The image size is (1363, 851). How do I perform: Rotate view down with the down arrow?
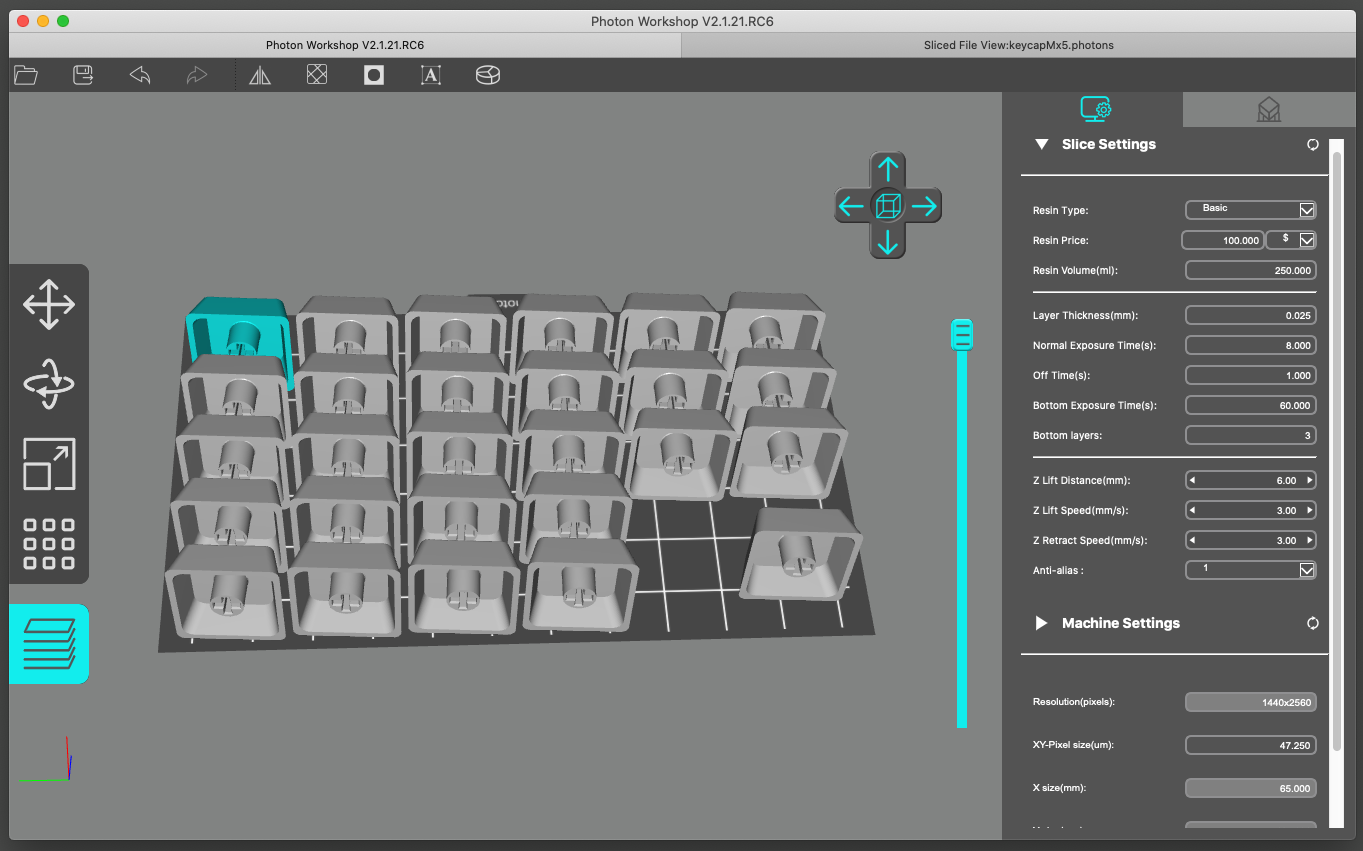tap(888, 243)
